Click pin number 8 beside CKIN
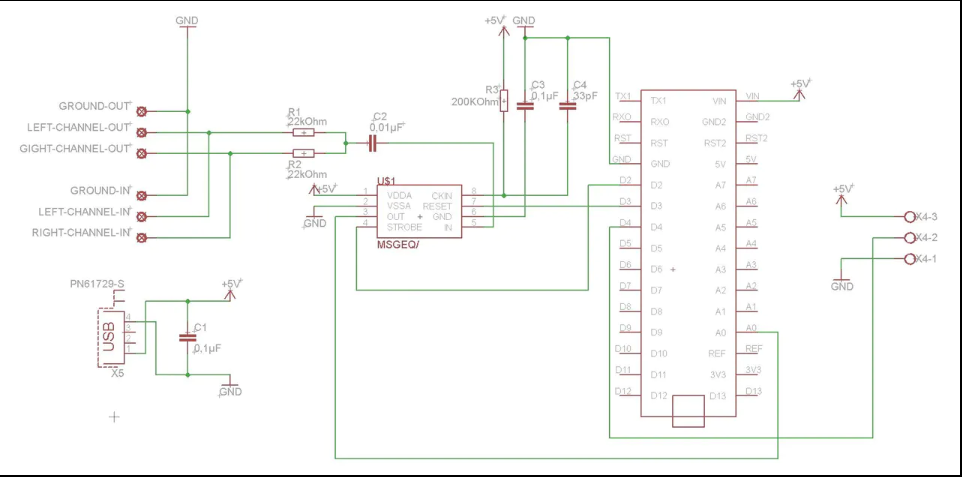Viewport: 962px width, 477px height. [474, 190]
